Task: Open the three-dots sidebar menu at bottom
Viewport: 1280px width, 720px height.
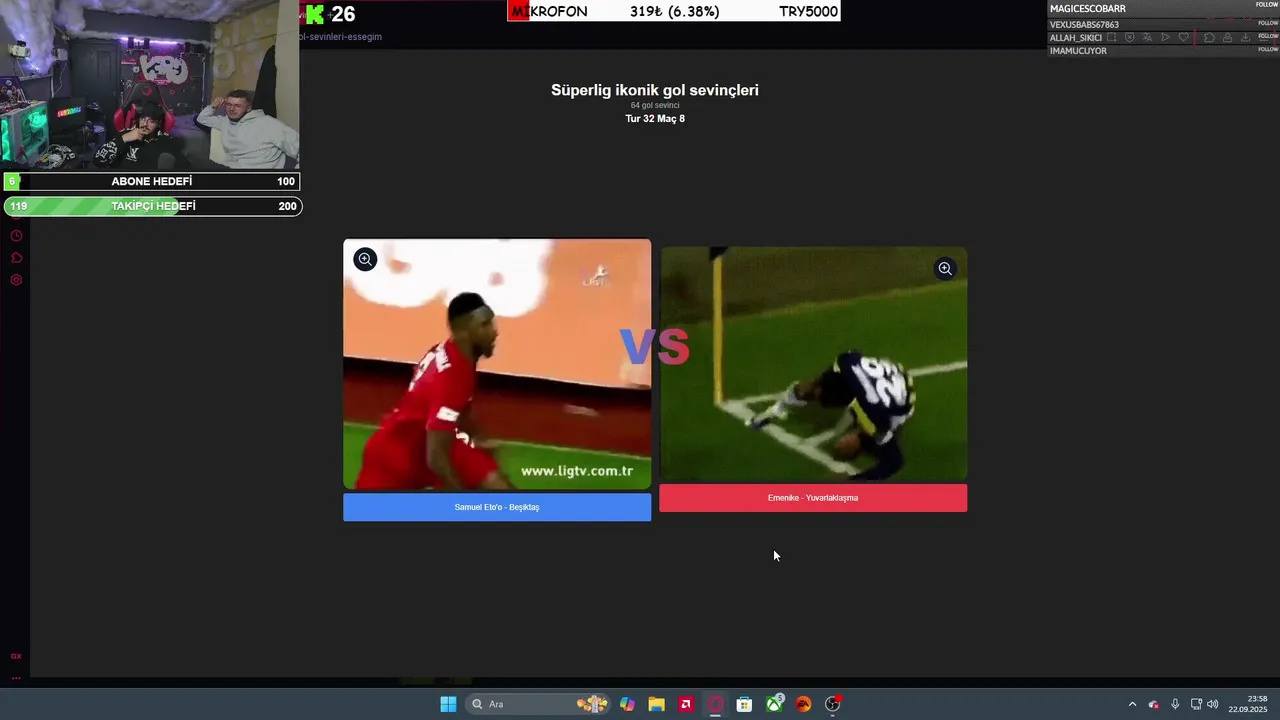Action: coord(16,677)
